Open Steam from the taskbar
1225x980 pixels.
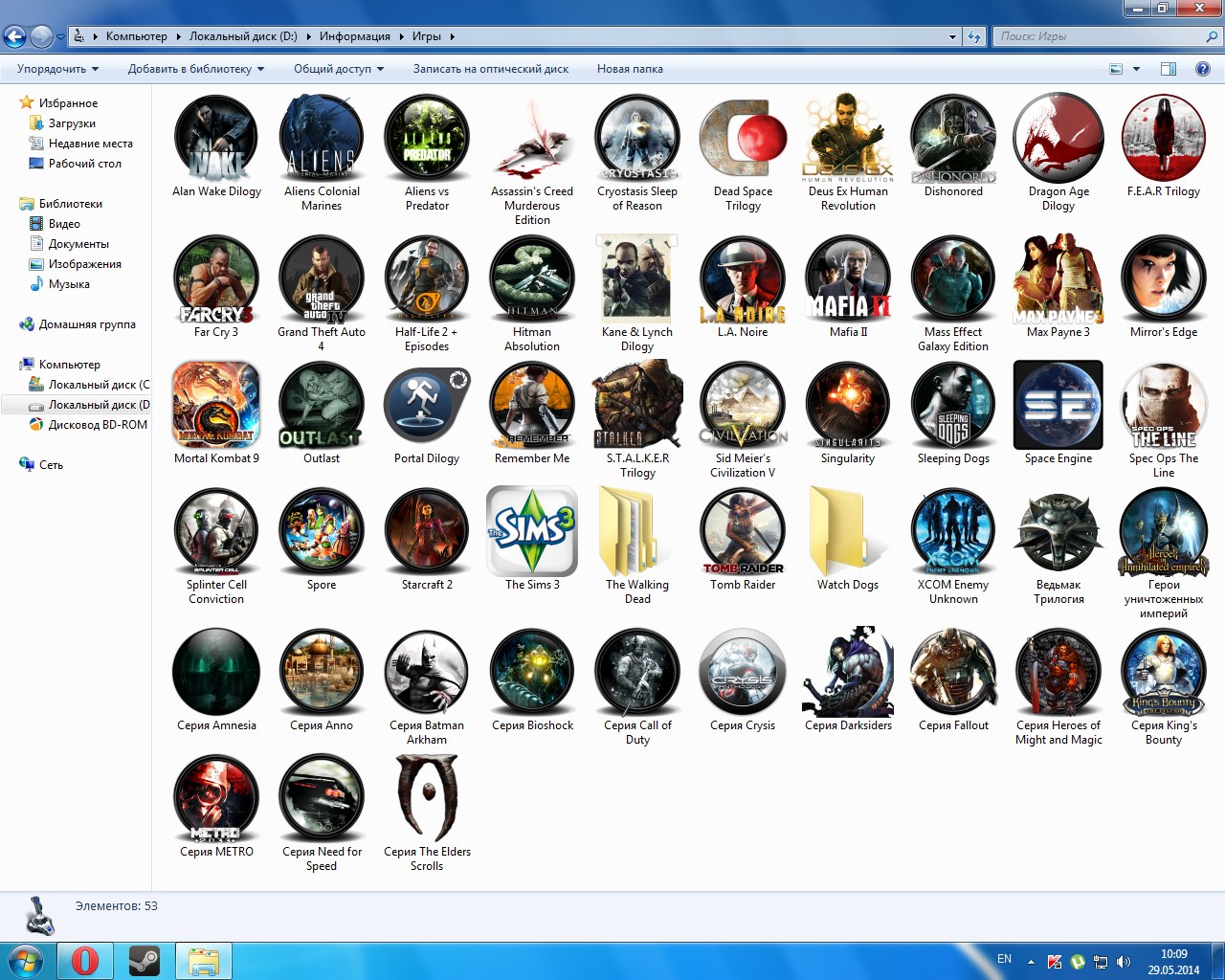145,961
